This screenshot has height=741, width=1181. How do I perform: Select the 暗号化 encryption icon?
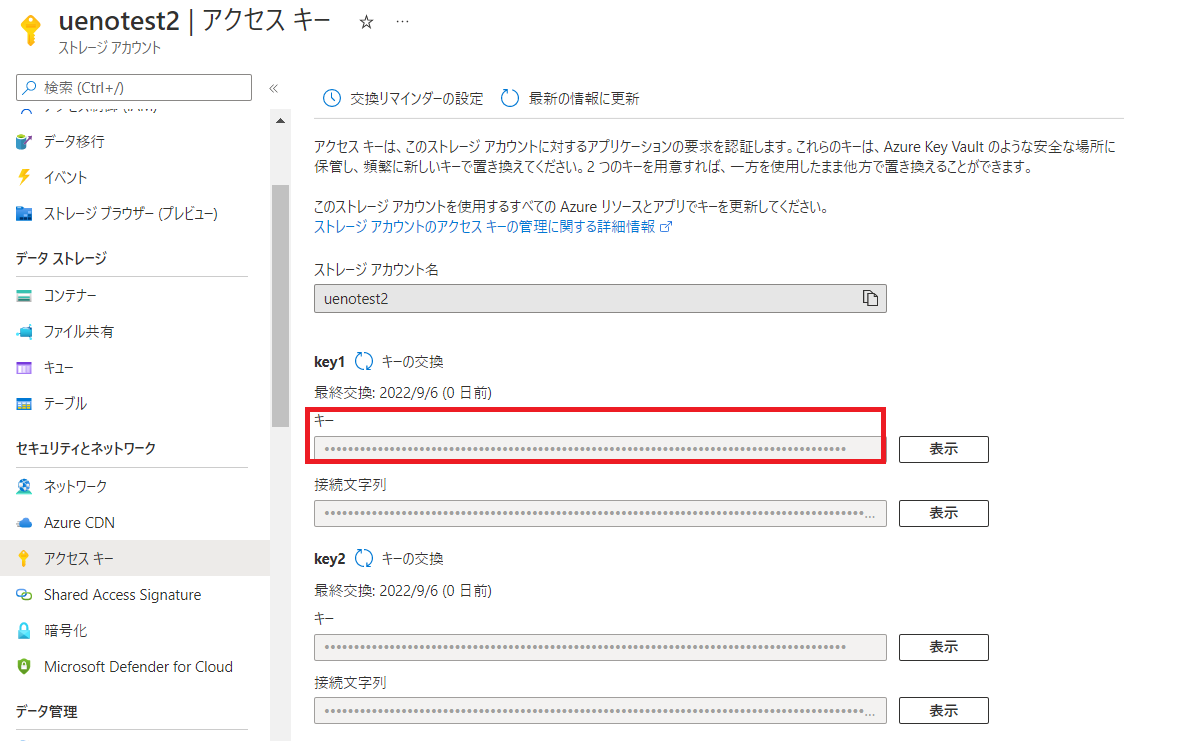pos(23,629)
